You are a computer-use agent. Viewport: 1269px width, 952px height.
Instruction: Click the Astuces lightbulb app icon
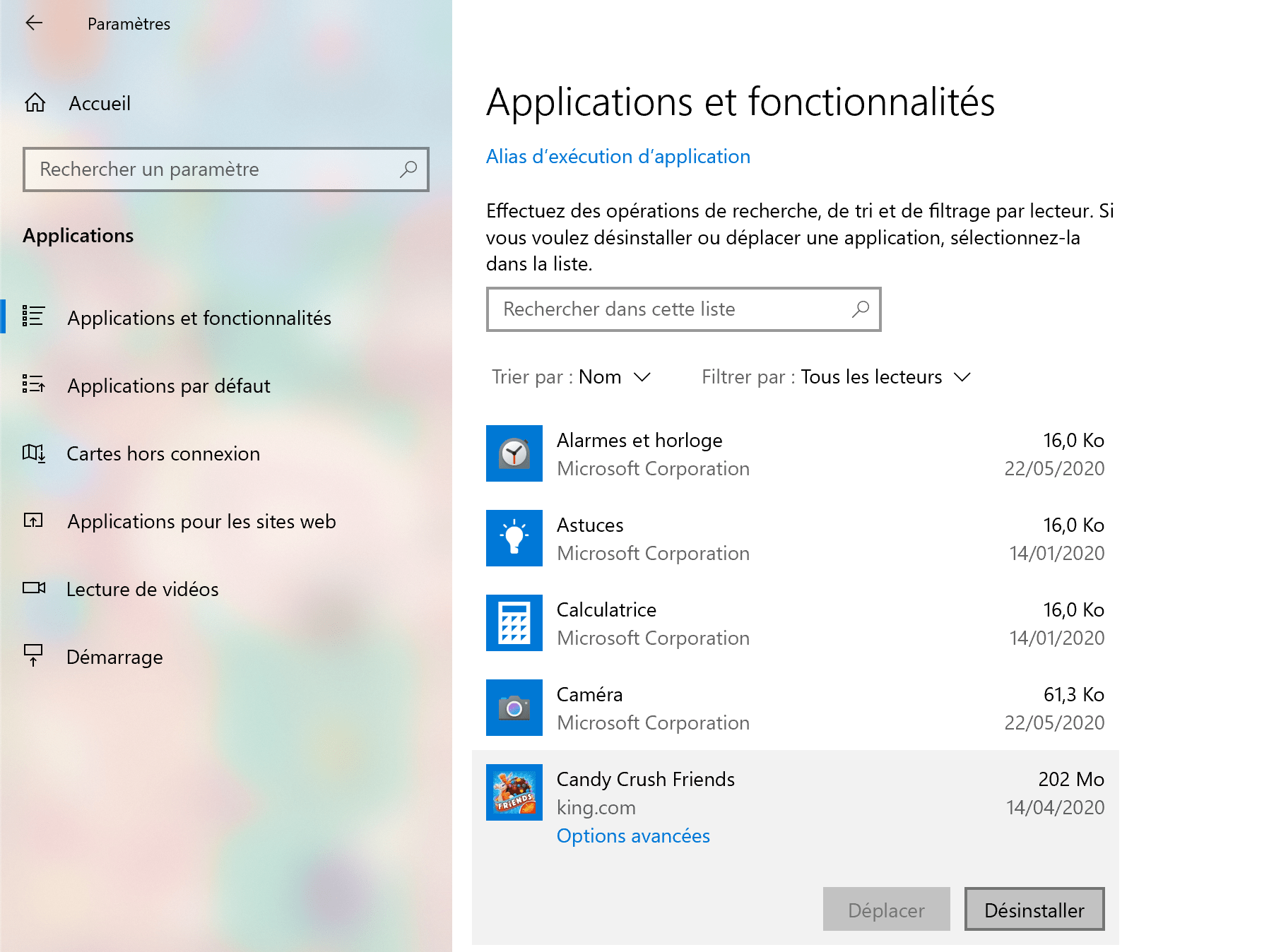tap(514, 538)
